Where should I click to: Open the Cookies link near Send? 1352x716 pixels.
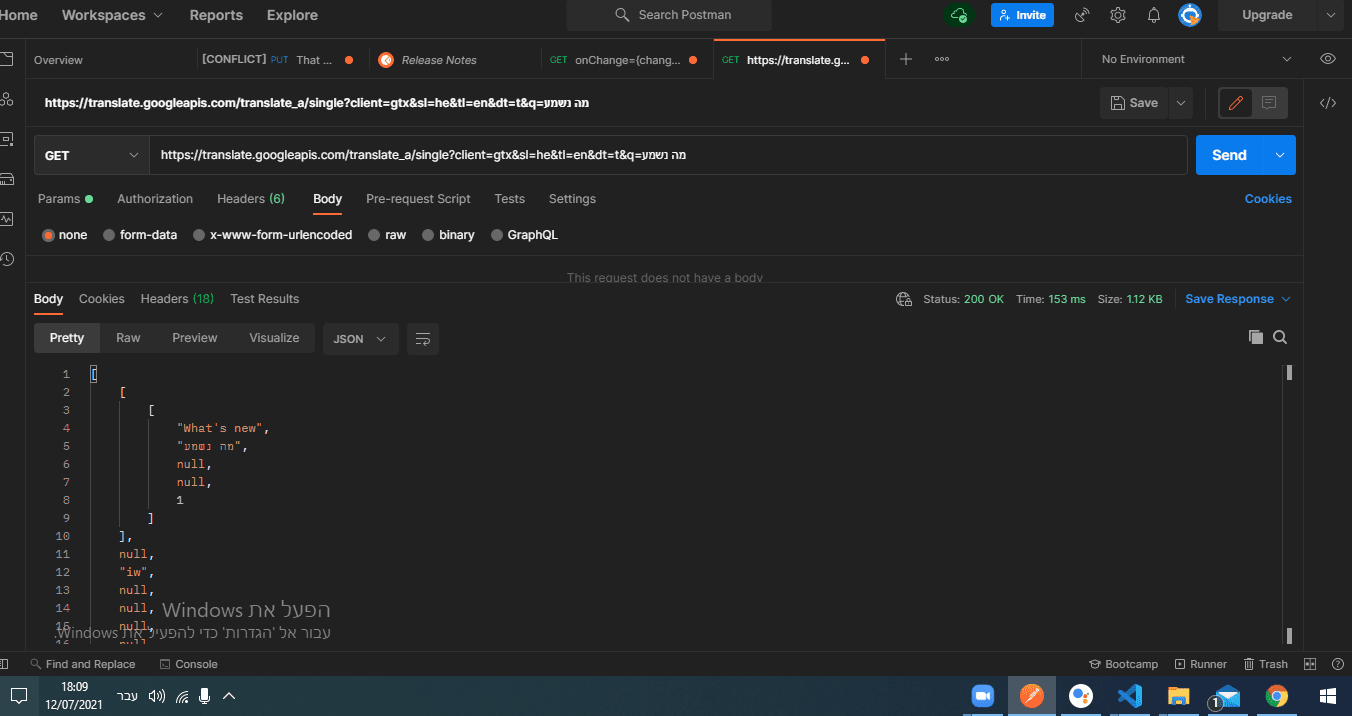click(1268, 199)
